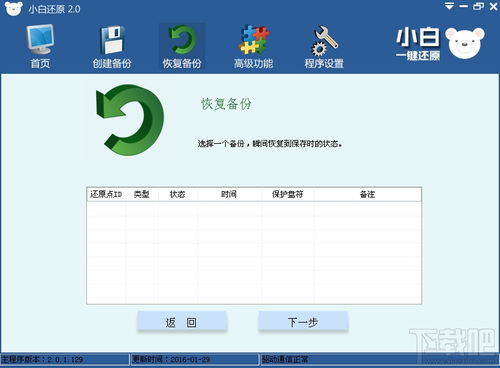The width and height of the screenshot is (500, 368).
Task: Open 程序设置 wrench and gear icon
Action: tap(324, 41)
